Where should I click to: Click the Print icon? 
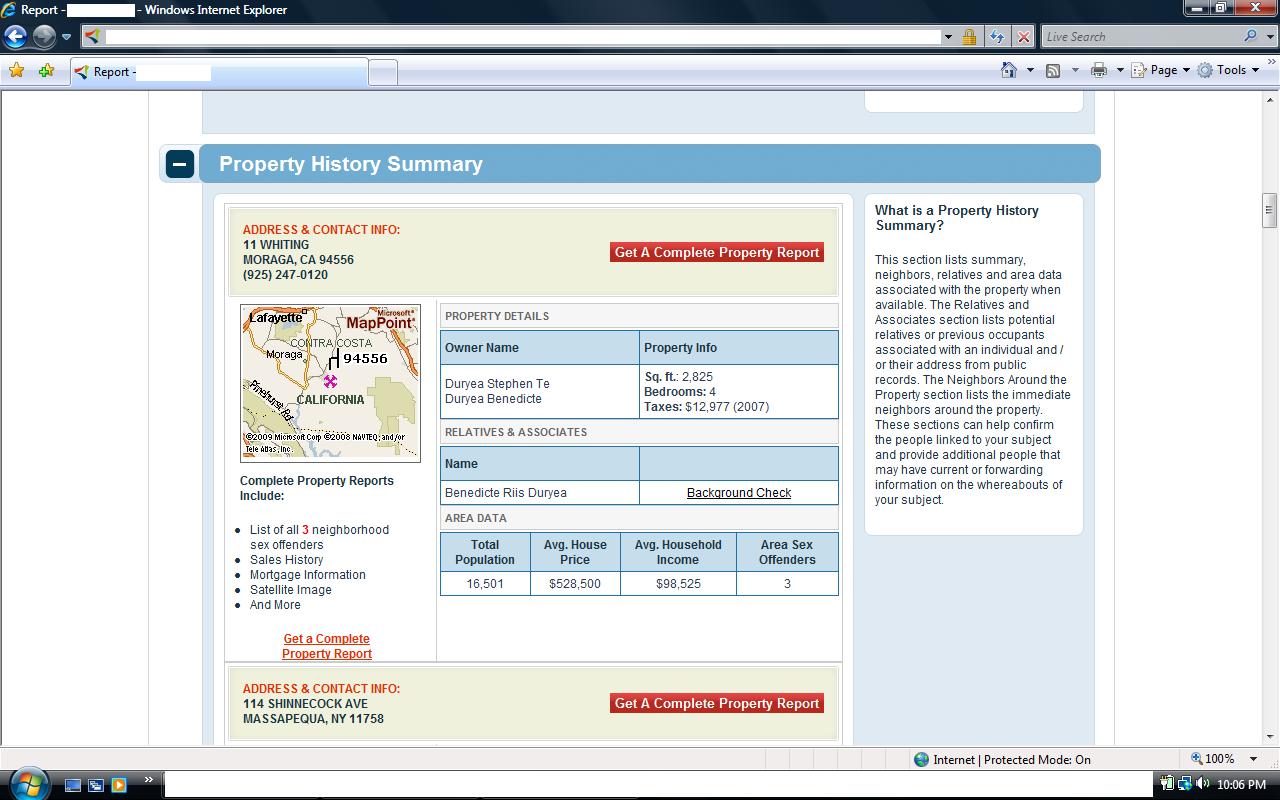click(1099, 70)
